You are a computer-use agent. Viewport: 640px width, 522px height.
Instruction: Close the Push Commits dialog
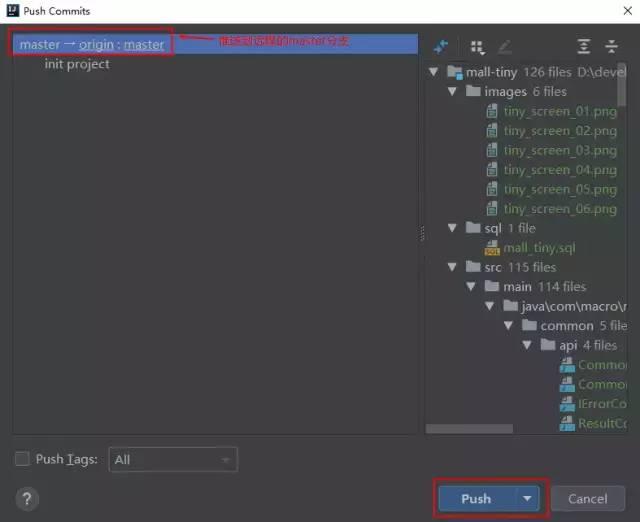628,11
